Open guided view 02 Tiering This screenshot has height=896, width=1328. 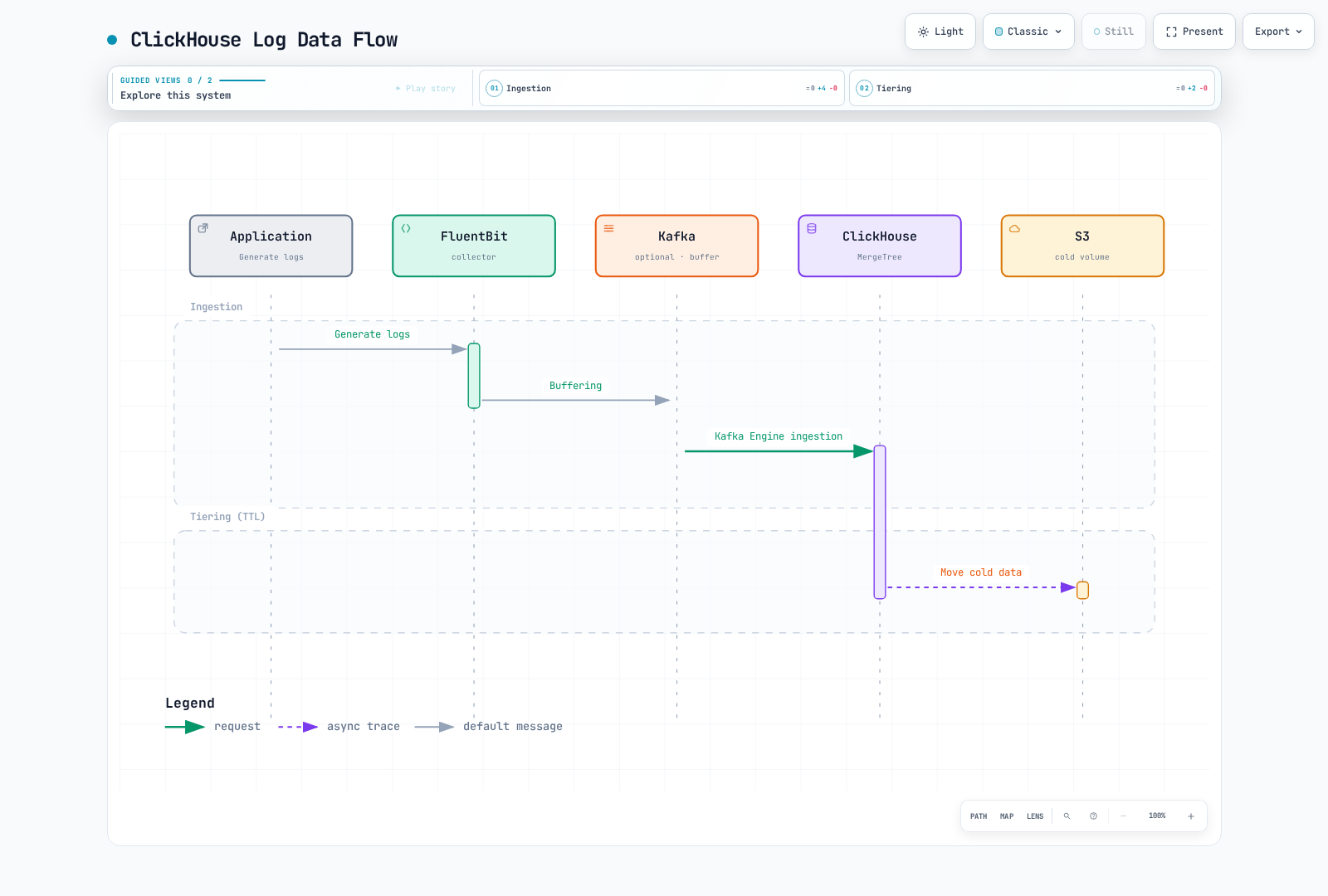pos(1032,88)
